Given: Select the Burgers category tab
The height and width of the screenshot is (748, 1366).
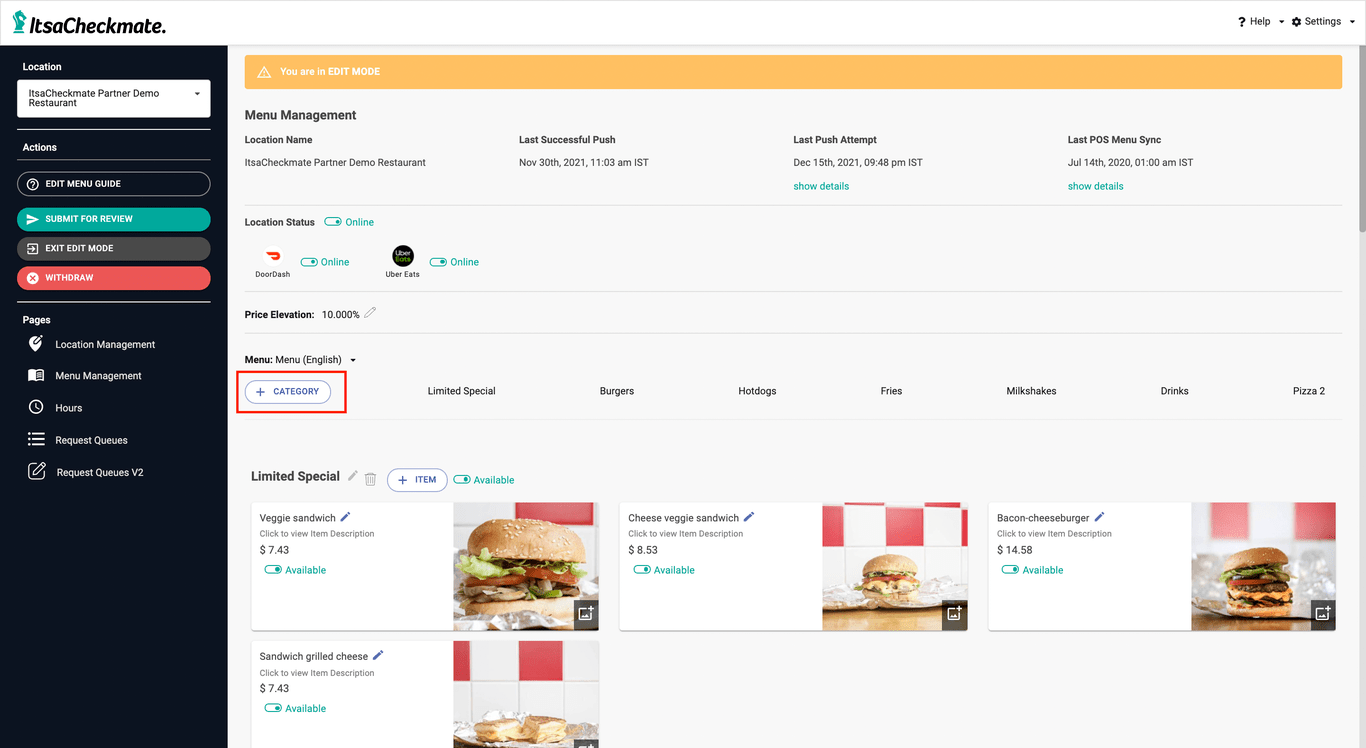Looking at the screenshot, I should [x=617, y=391].
